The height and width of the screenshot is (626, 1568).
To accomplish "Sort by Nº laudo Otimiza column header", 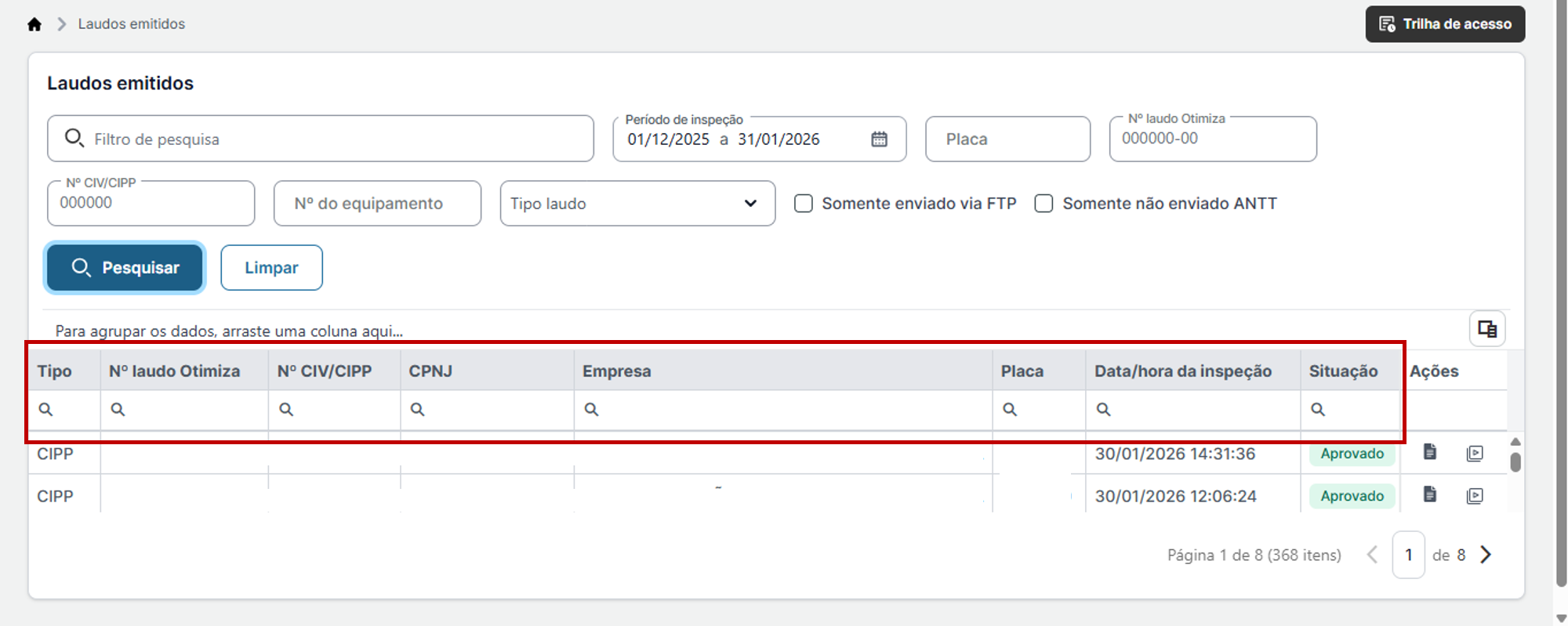I will (184, 371).
